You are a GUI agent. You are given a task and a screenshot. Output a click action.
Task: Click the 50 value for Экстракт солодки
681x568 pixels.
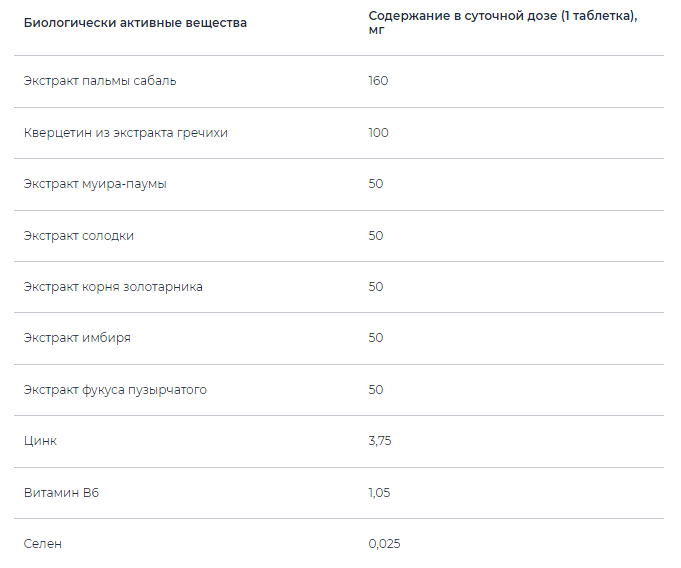click(x=376, y=236)
